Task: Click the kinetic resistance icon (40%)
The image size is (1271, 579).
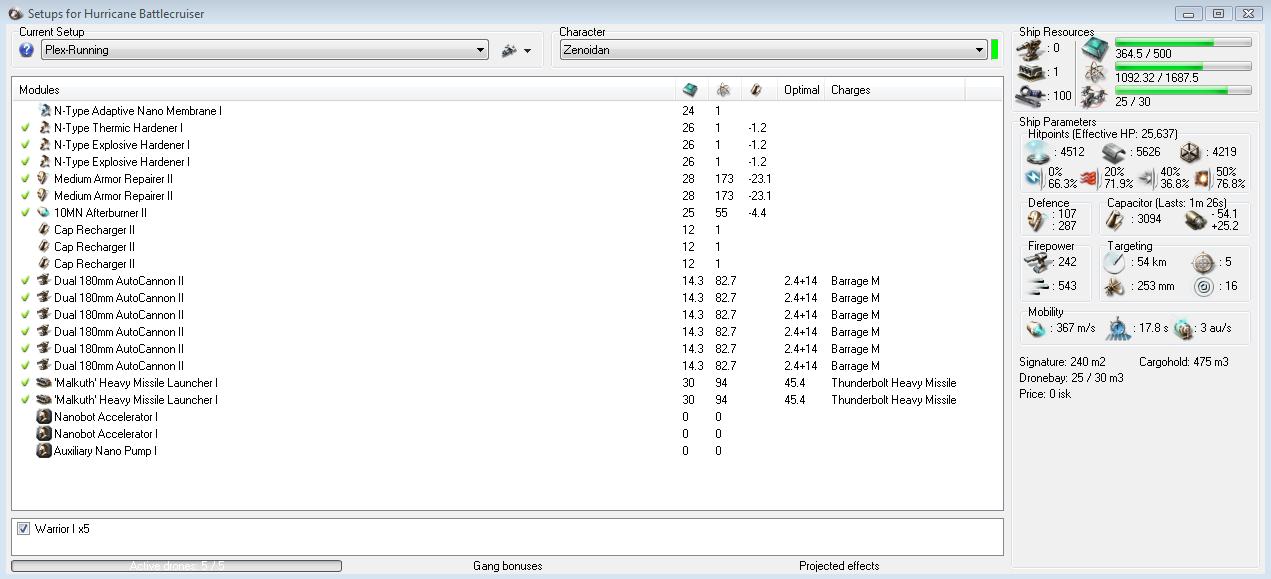Action: (x=1146, y=178)
